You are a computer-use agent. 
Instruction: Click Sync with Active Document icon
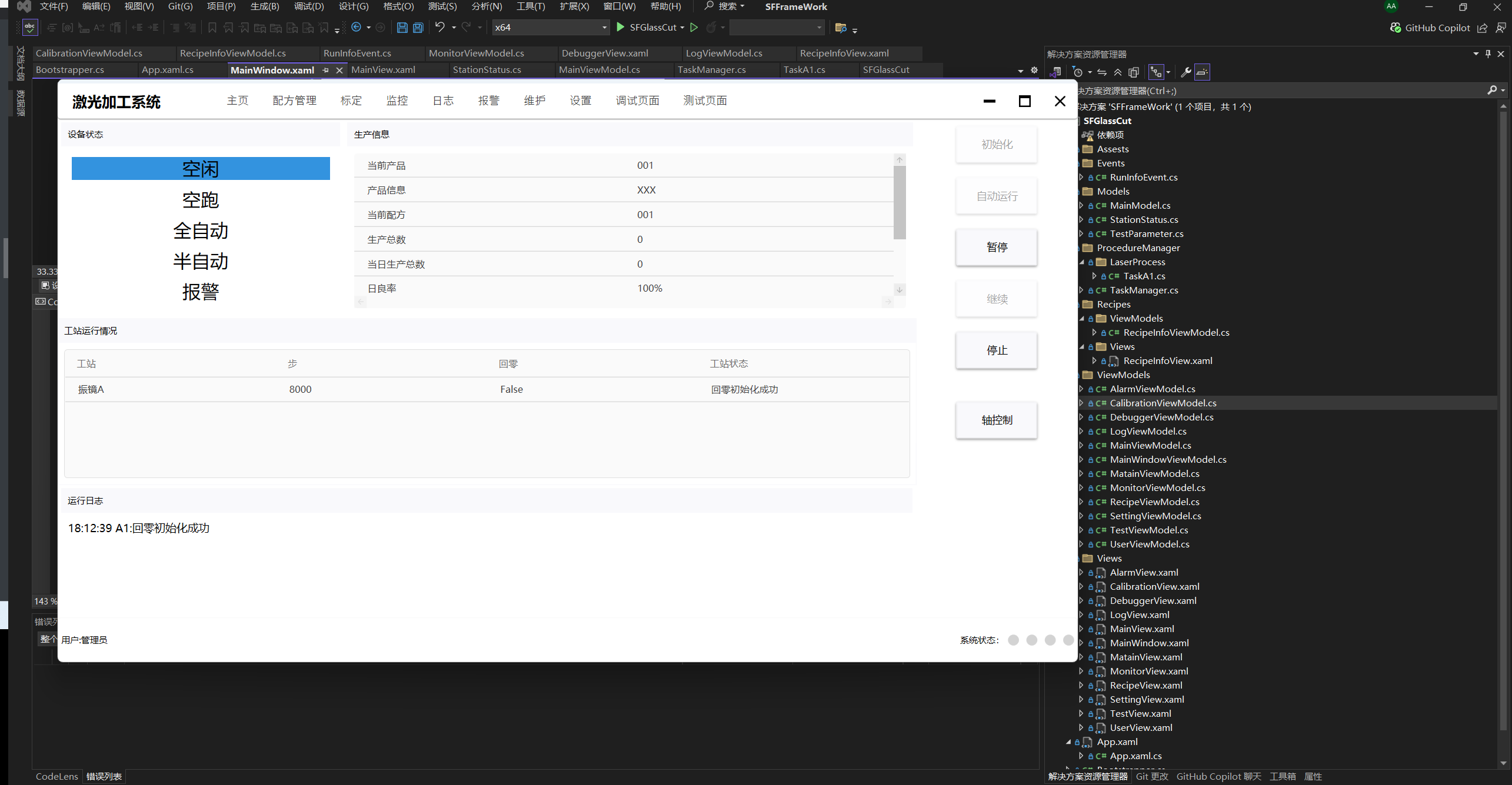pos(1101,72)
